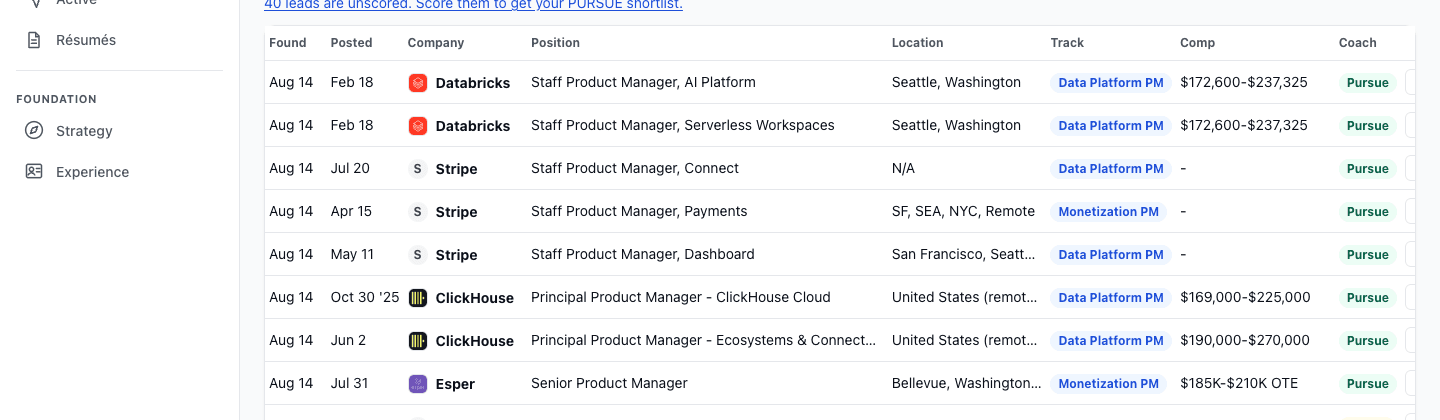This screenshot has height=420, width=1440.
Task: Open Staff Product Manager, Dashboard position
Action: (643, 254)
